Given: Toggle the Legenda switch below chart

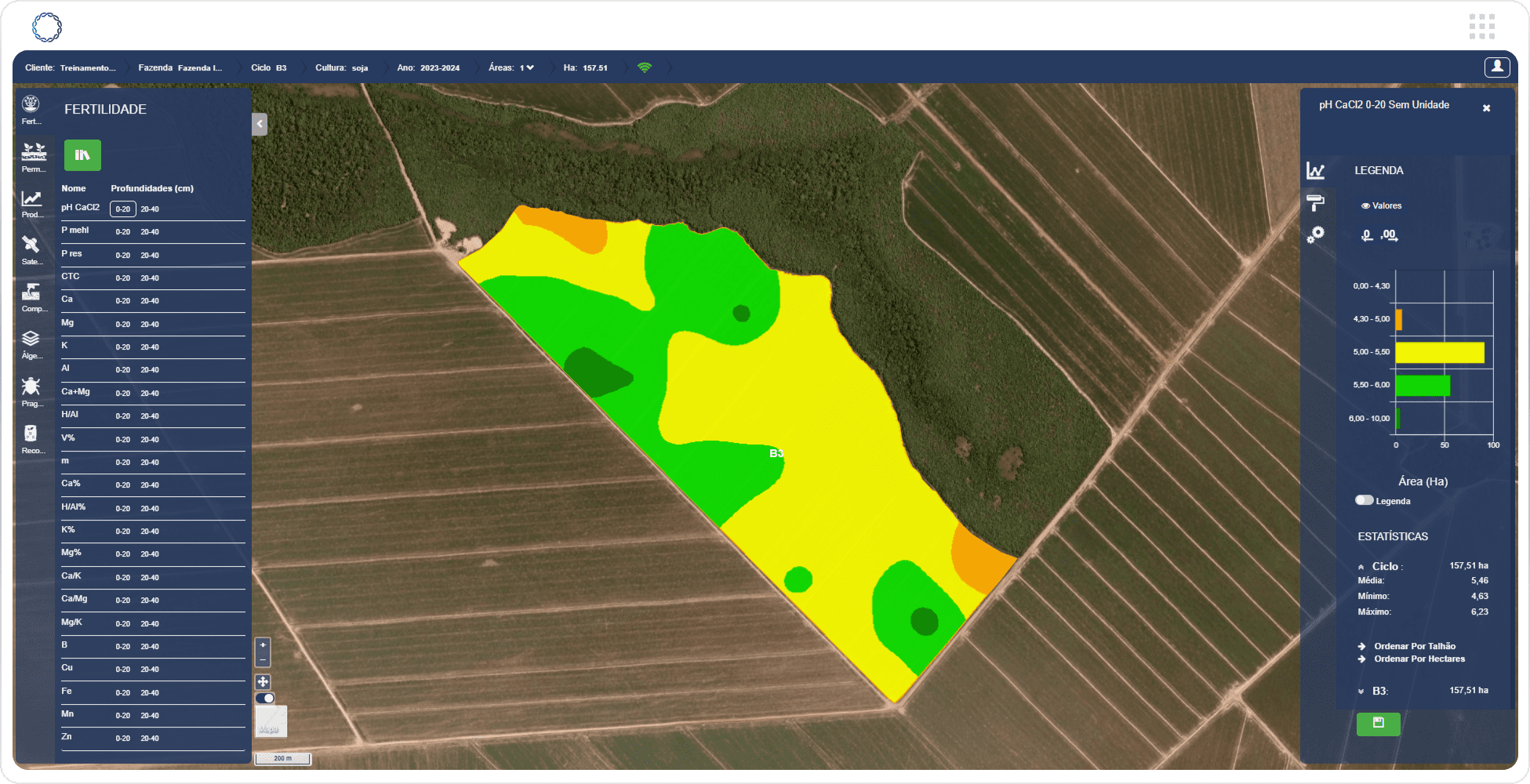Looking at the screenshot, I should [x=1365, y=500].
